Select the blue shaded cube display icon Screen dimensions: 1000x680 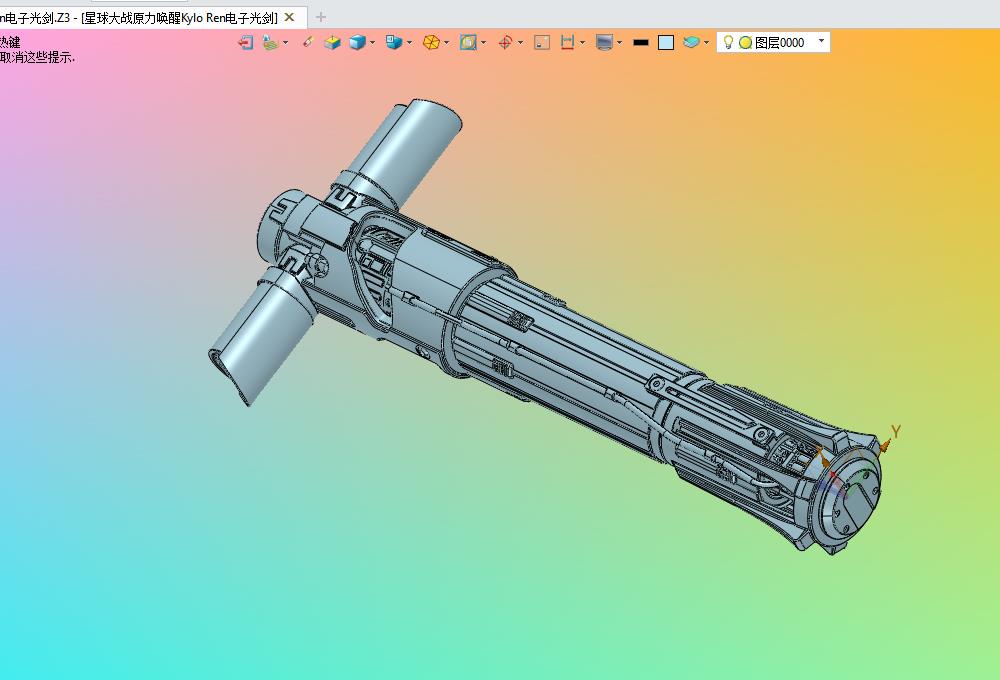[x=357, y=43]
